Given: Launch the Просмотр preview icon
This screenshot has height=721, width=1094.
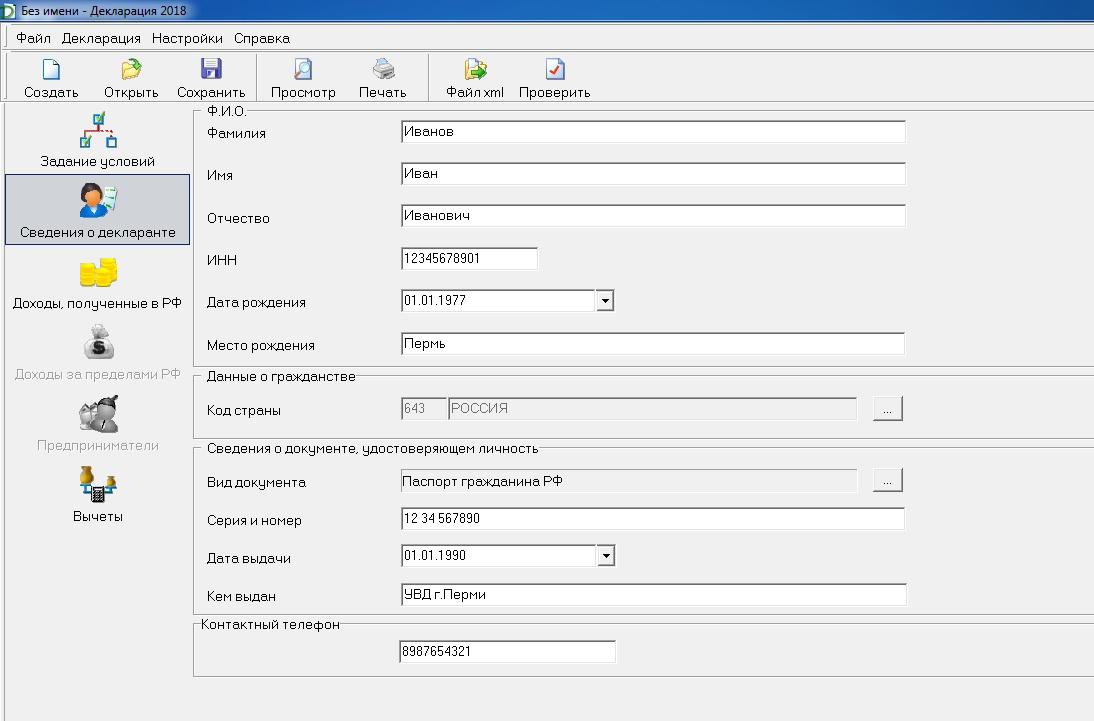Looking at the screenshot, I should pyautogui.click(x=303, y=77).
